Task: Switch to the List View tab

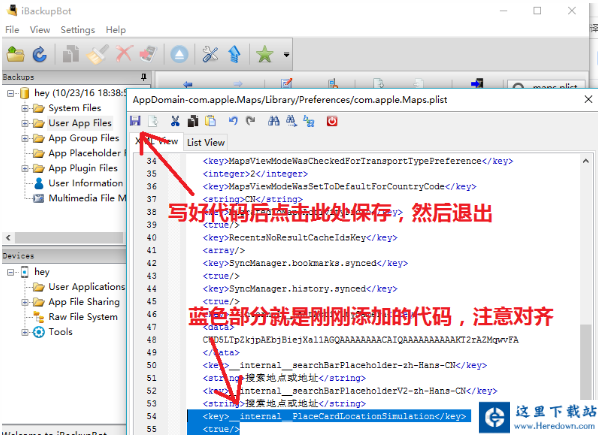Action: pos(206,143)
